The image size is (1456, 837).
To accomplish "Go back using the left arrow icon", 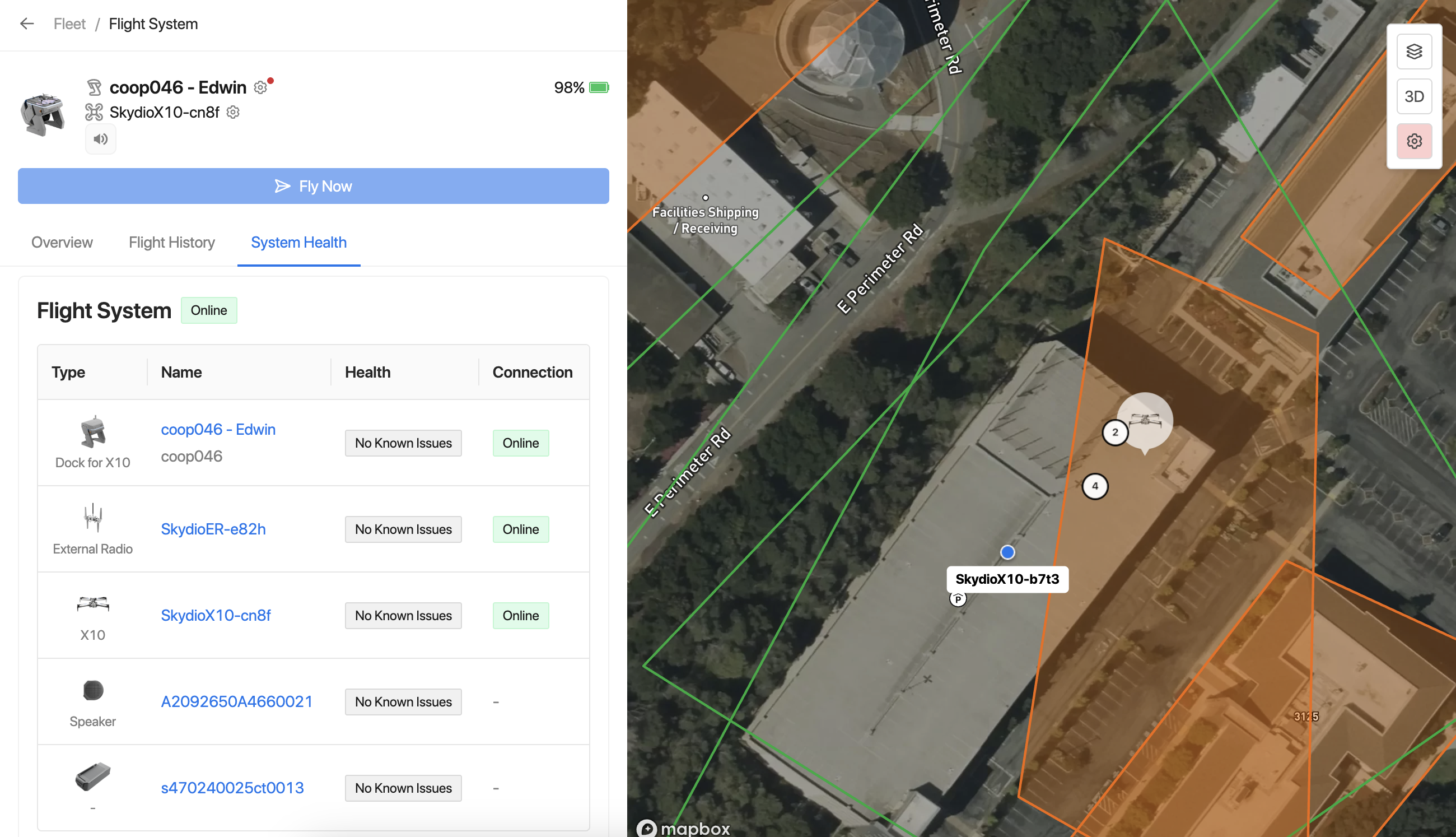I will pos(27,24).
